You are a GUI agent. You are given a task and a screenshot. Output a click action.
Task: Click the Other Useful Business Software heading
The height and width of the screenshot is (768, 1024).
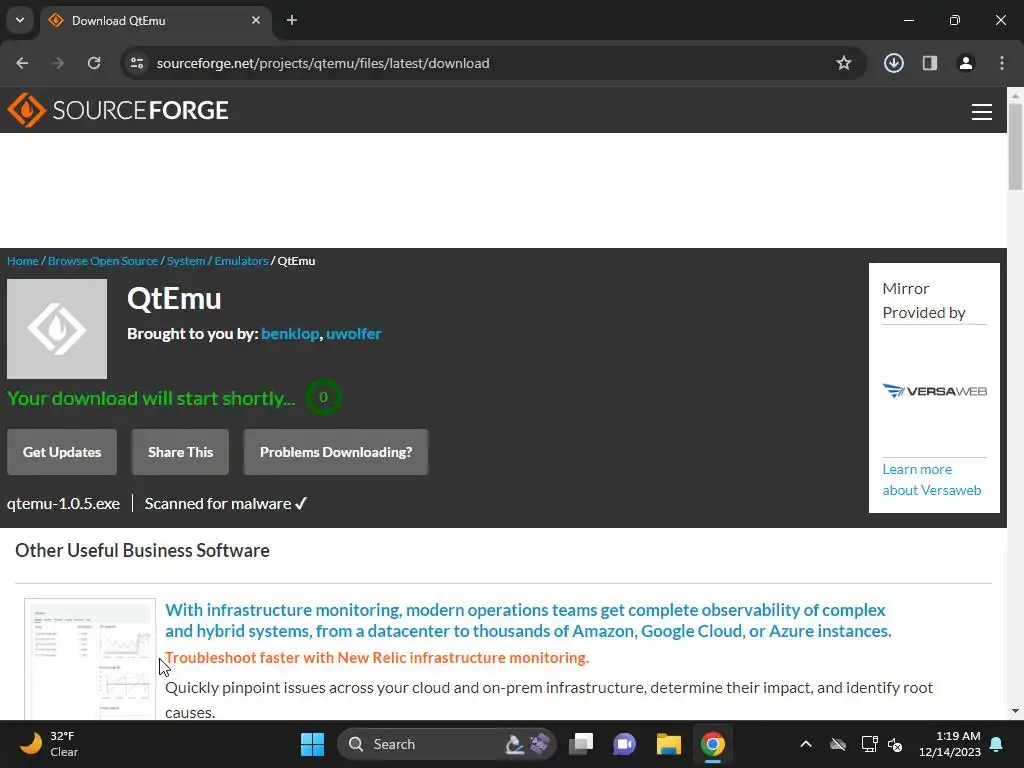[142, 551]
